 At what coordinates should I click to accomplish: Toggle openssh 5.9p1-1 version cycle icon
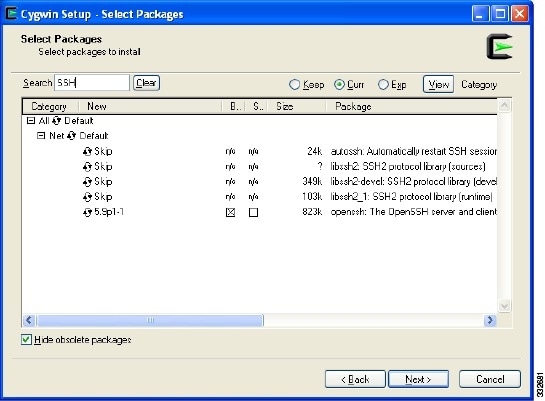pyautogui.click(x=87, y=212)
